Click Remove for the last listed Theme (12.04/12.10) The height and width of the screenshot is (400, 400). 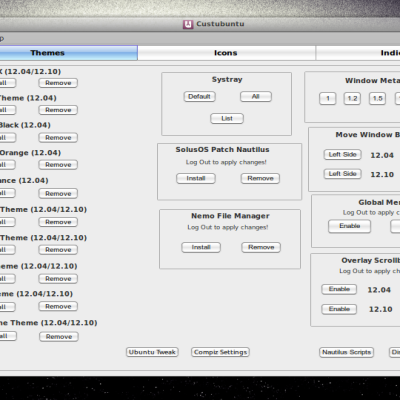[x=59, y=337]
